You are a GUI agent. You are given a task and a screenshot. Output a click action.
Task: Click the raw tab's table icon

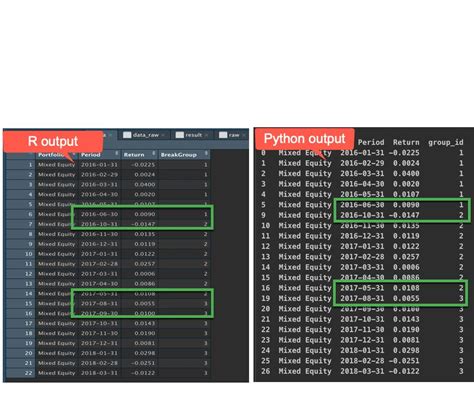pyautogui.click(x=223, y=135)
